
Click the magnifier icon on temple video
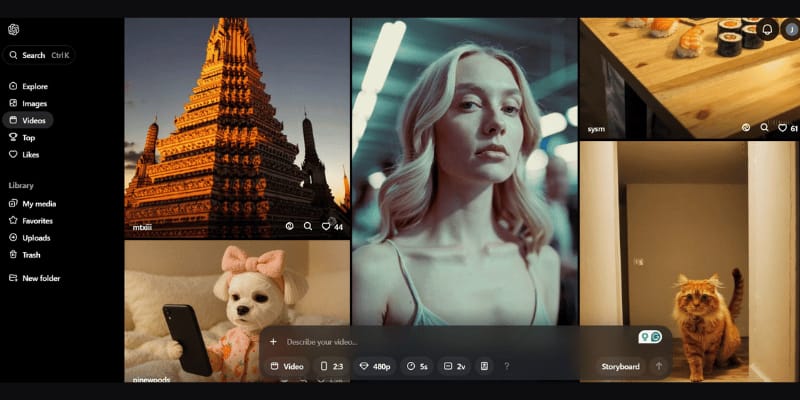pos(308,226)
